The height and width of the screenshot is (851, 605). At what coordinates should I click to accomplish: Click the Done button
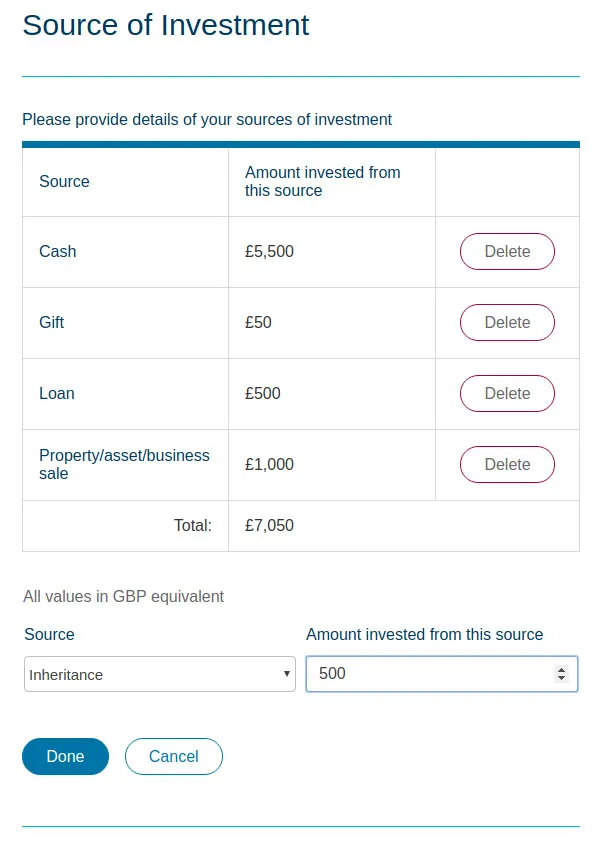[x=66, y=757]
